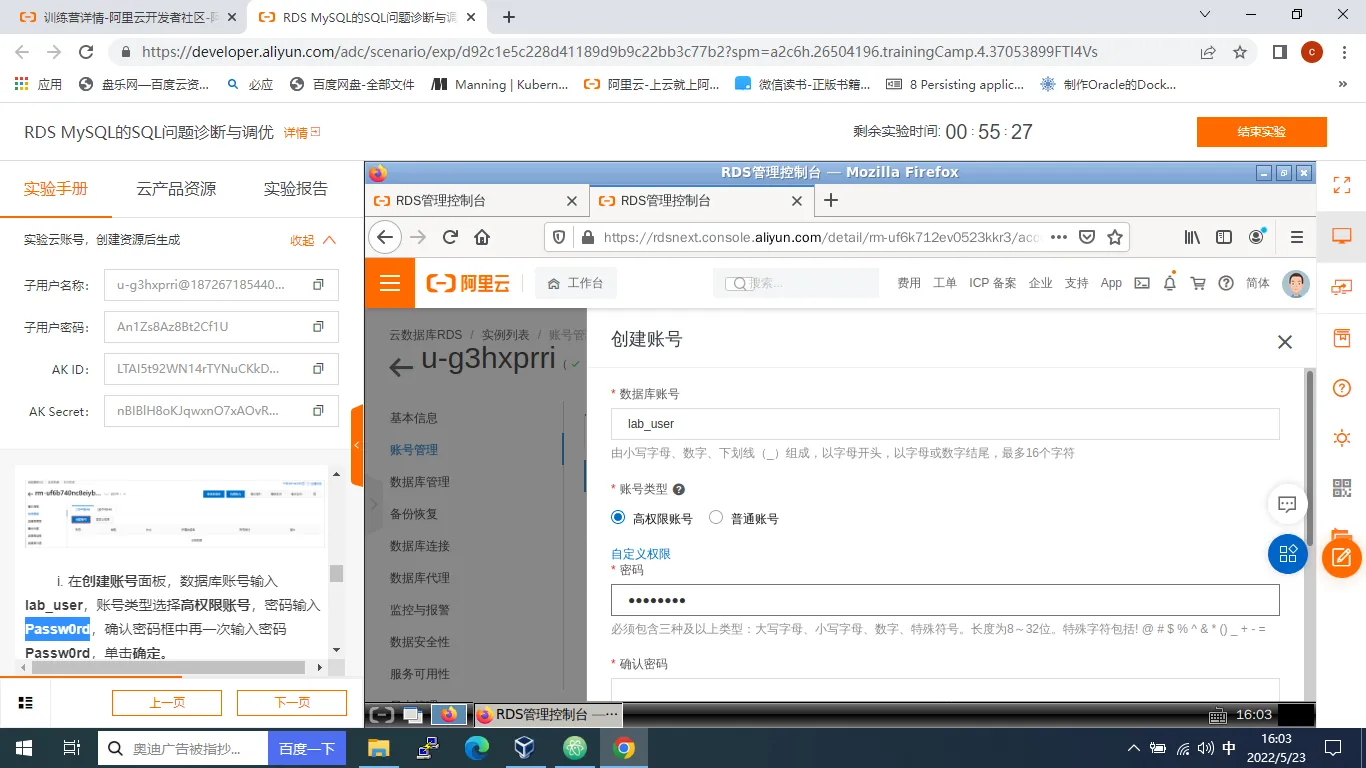Screen dimensions: 1366x768
Task: Show the lab sidebar QR code
Action: (1342, 488)
